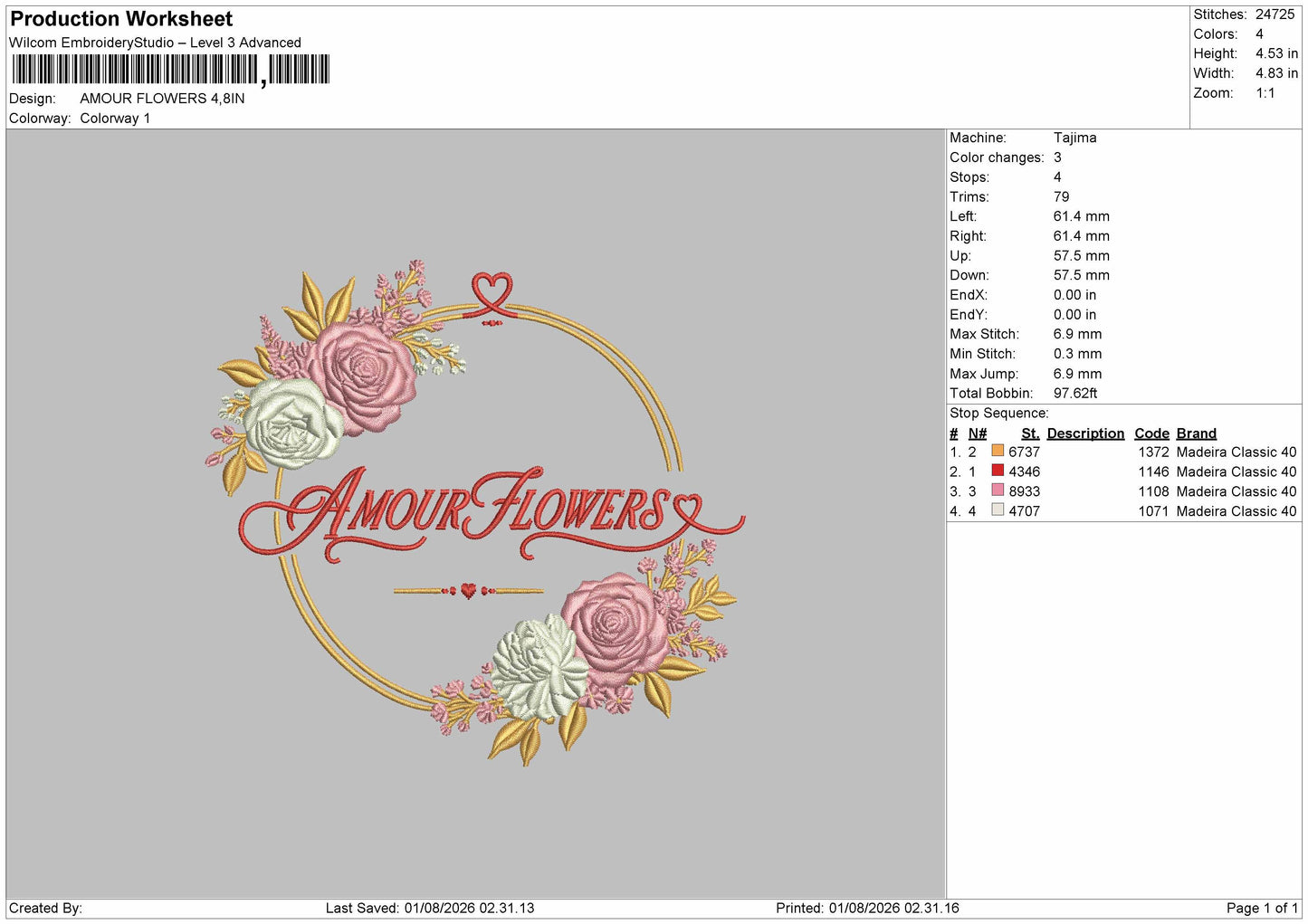1308x924 pixels.
Task: Click the 'Printed: 01/08/2026 02.31.16' text
Action: (x=867, y=908)
